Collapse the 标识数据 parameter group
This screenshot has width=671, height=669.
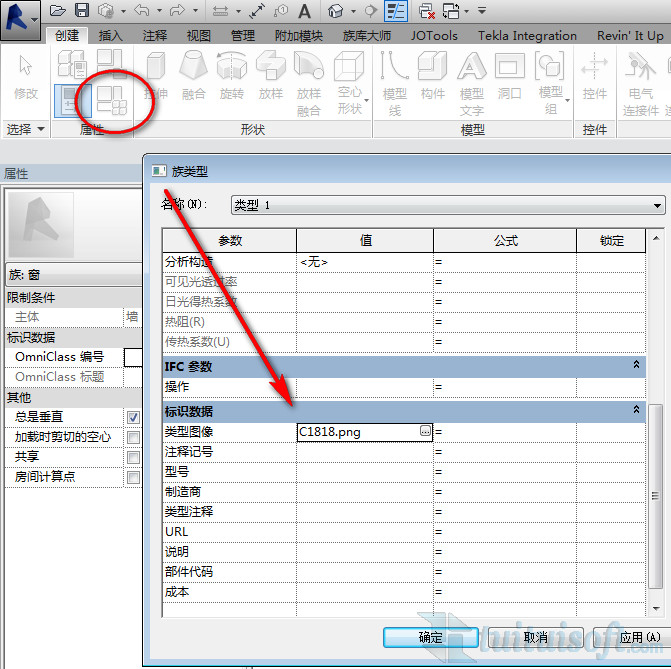[636, 410]
